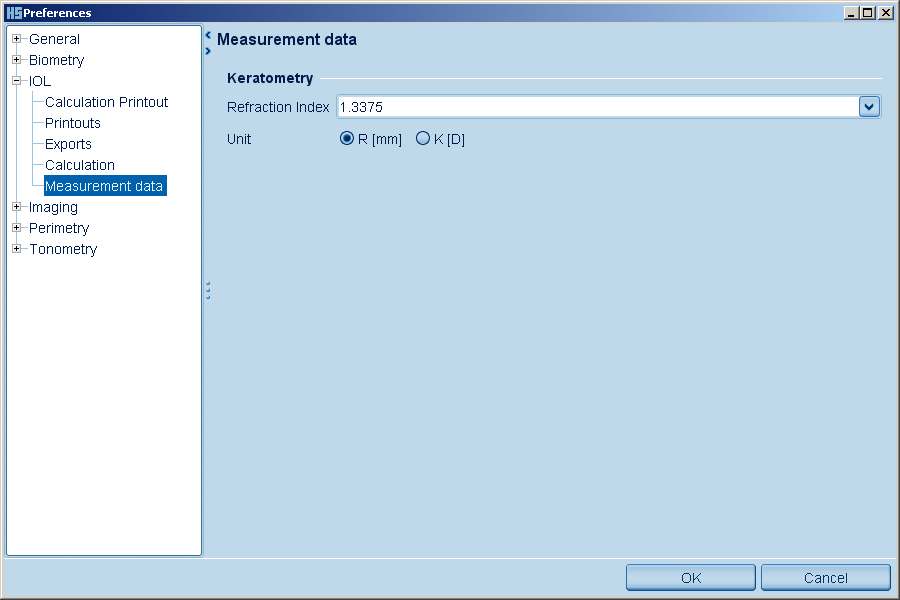Screen dimensions: 900x600
Task: Collapse the IOL tree node
Action: (17, 81)
